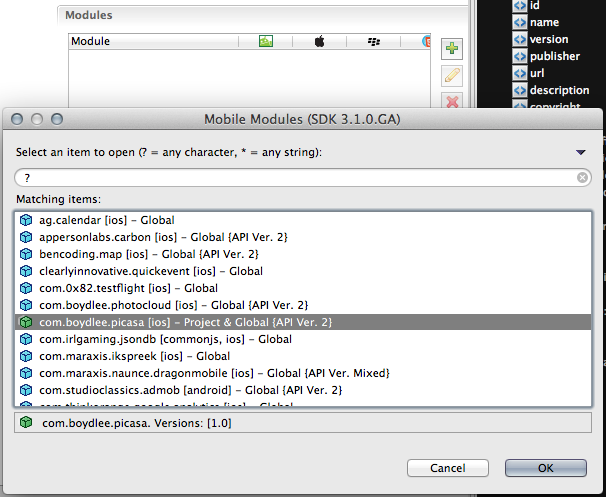Click the Module column header
Screen dimensions: 606x497
click(153, 41)
